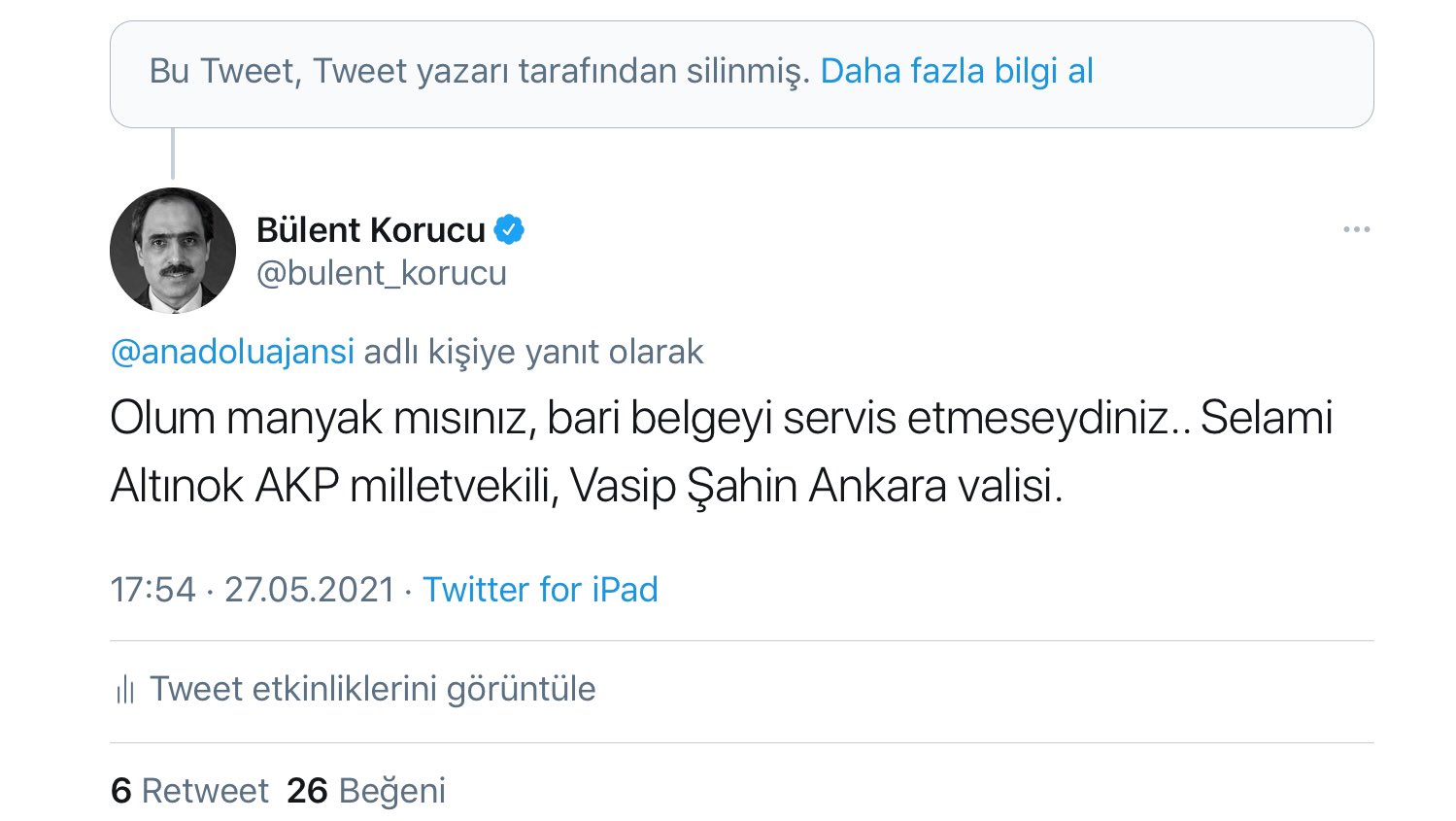Viewport: 1456px width, 821px height.
Task: Click the 17:54 tweet timestamp
Action: (x=152, y=590)
